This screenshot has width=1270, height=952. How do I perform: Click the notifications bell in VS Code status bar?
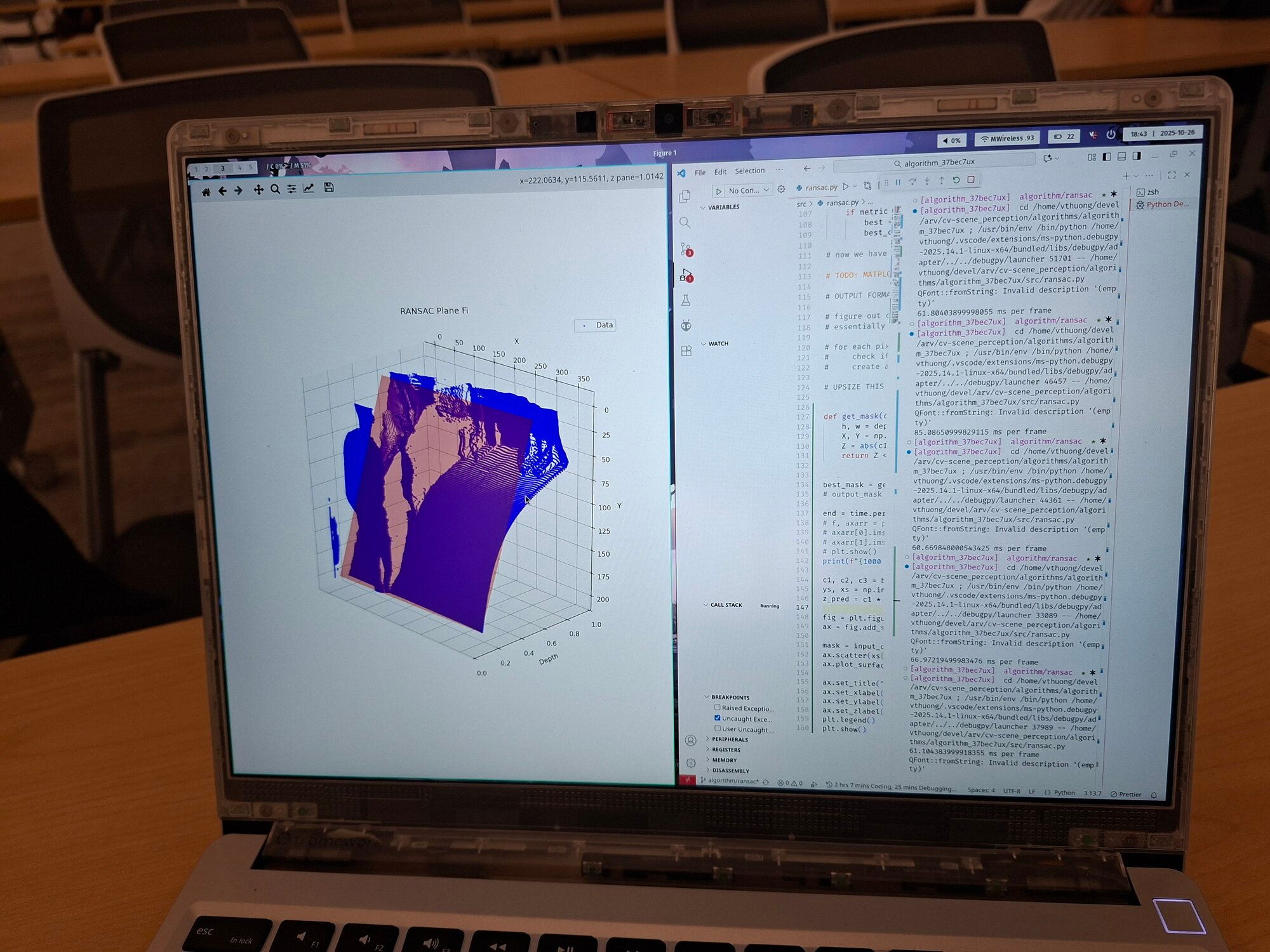point(1154,795)
